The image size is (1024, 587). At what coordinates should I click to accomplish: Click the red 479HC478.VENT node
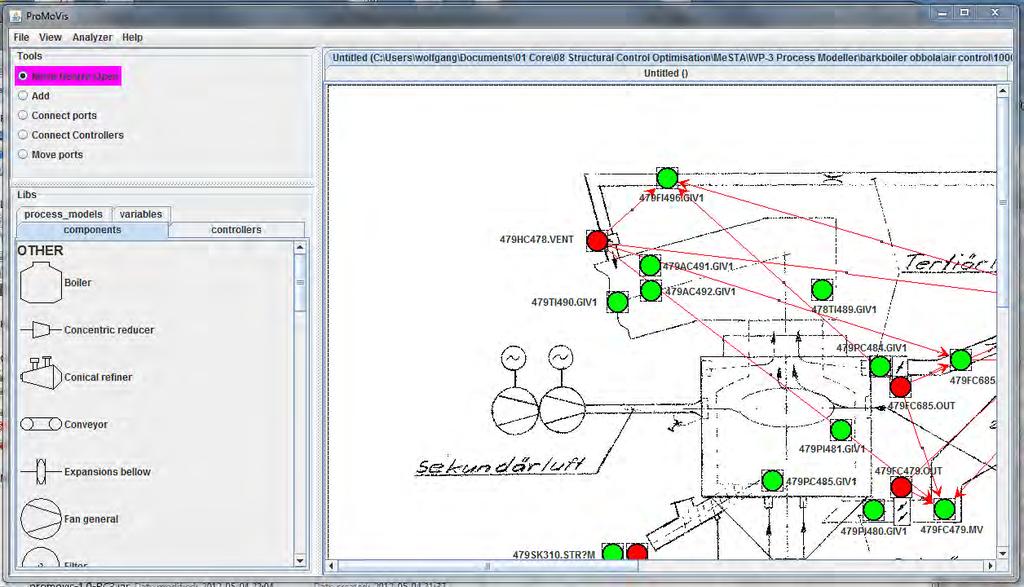tap(597, 240)
